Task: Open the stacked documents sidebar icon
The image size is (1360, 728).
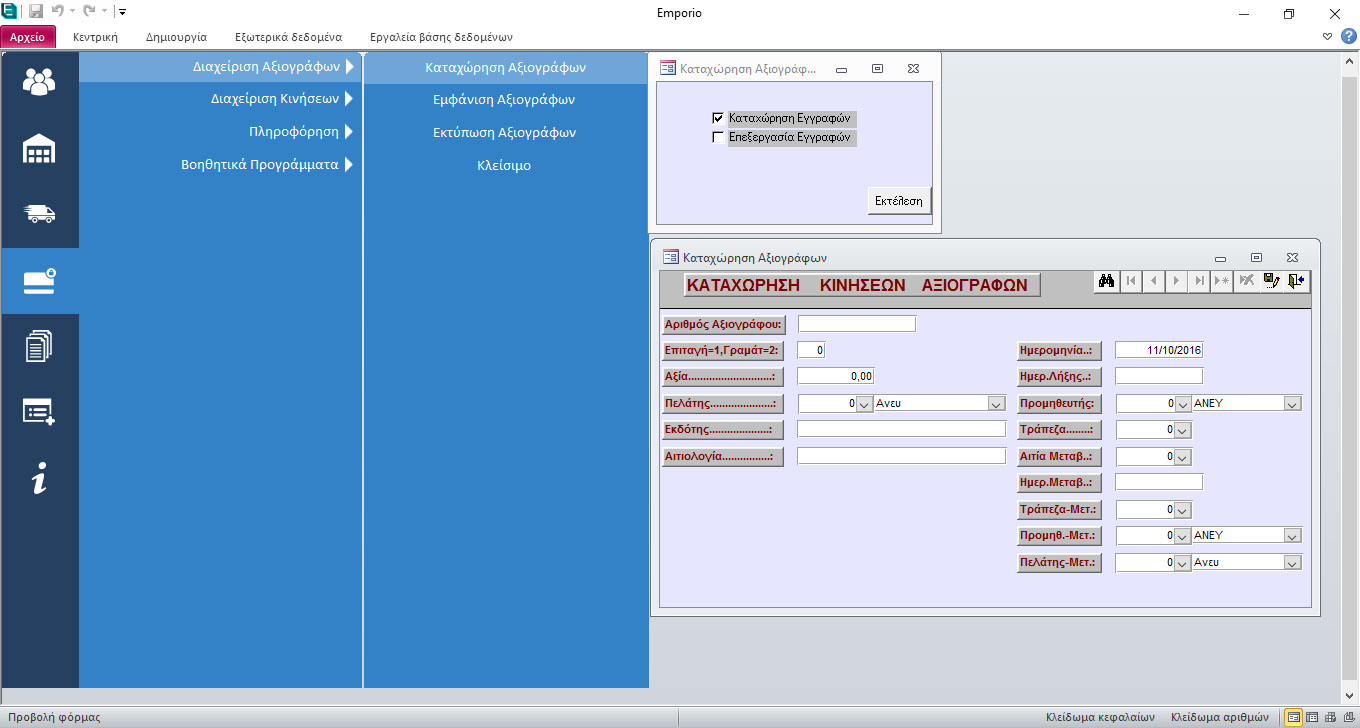Action: 39,347
